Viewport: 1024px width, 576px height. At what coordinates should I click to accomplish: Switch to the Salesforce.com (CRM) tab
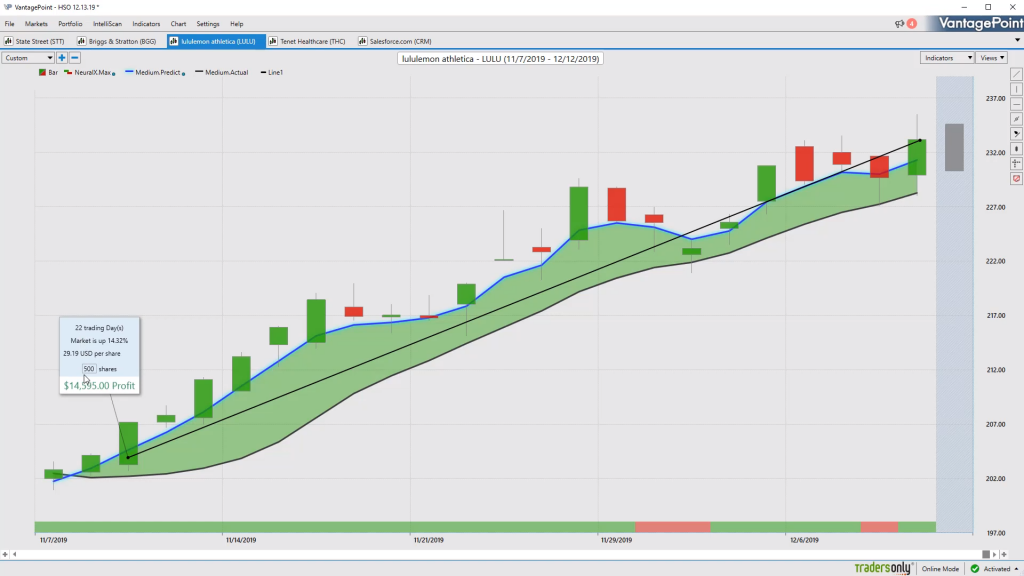coord(395,41)
